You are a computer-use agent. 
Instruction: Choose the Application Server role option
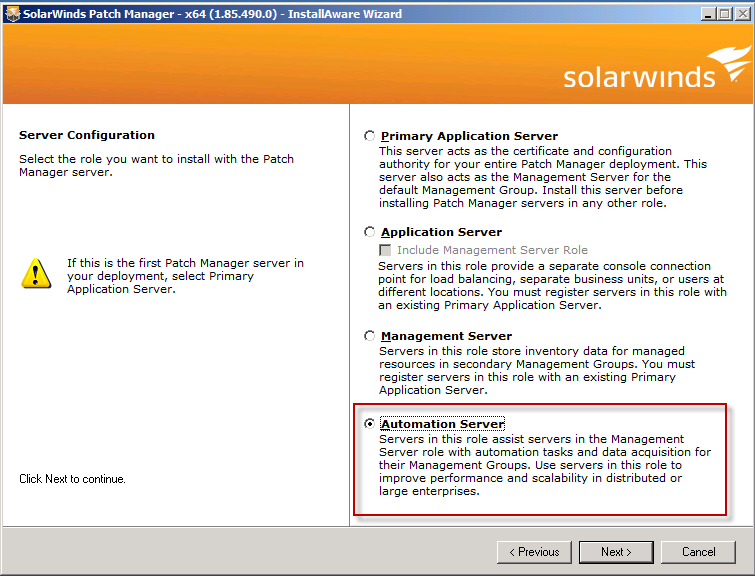pyautogui.click(x=369, y=232)
